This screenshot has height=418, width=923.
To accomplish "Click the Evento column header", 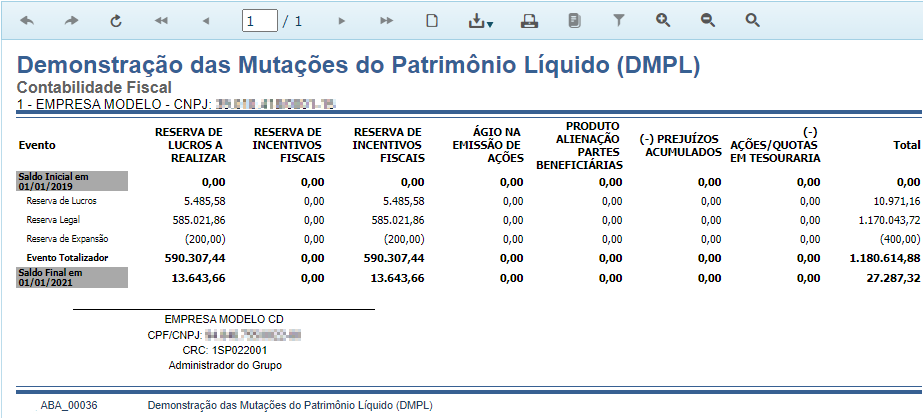I will coord(36,145).
